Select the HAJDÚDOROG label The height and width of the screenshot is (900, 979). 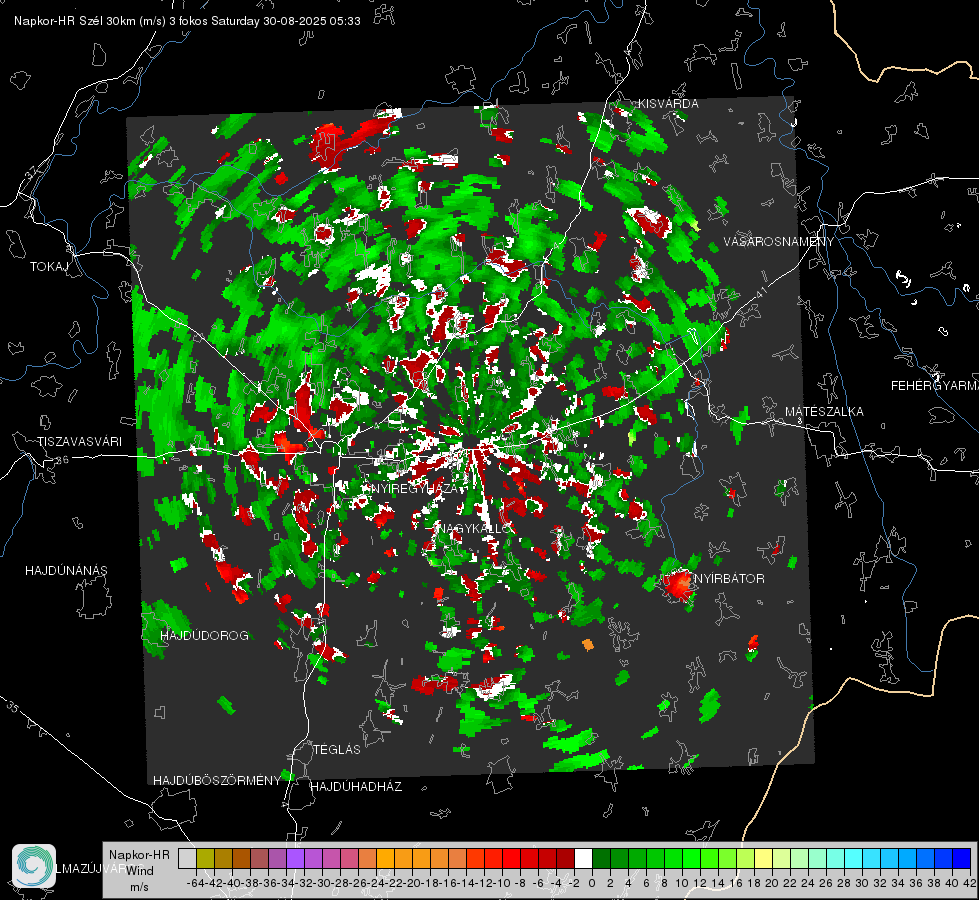[204, 635]
